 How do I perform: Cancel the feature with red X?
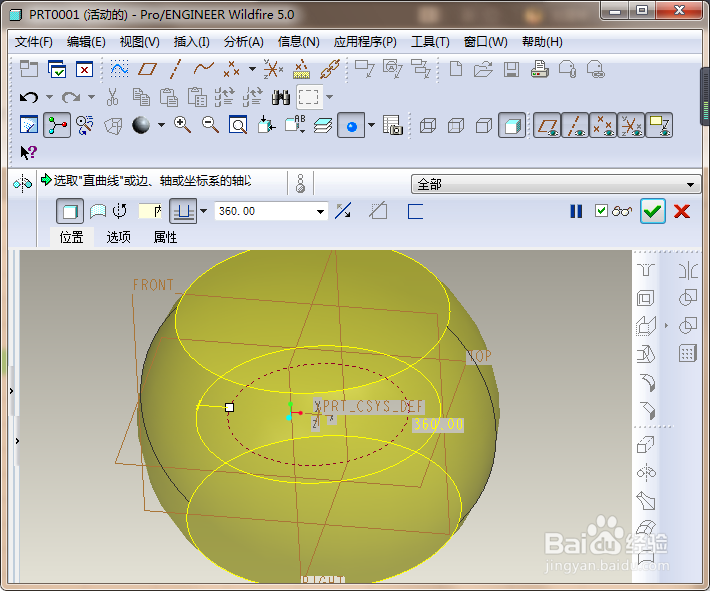pyautogui.click(x=682, y=211)
